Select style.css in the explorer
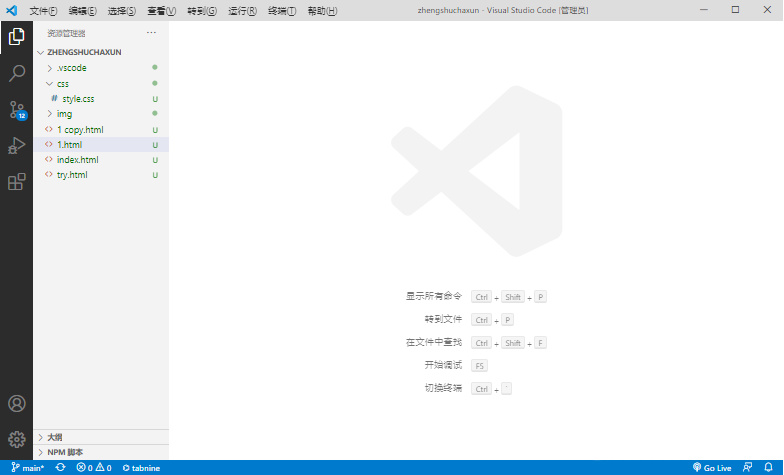Screen dimensions: 784x475 pos(78,99)
